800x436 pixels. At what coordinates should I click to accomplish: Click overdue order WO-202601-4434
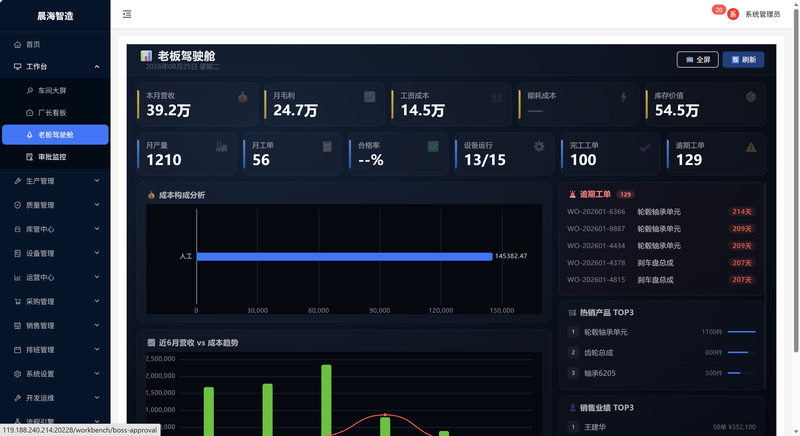[662, 246]
